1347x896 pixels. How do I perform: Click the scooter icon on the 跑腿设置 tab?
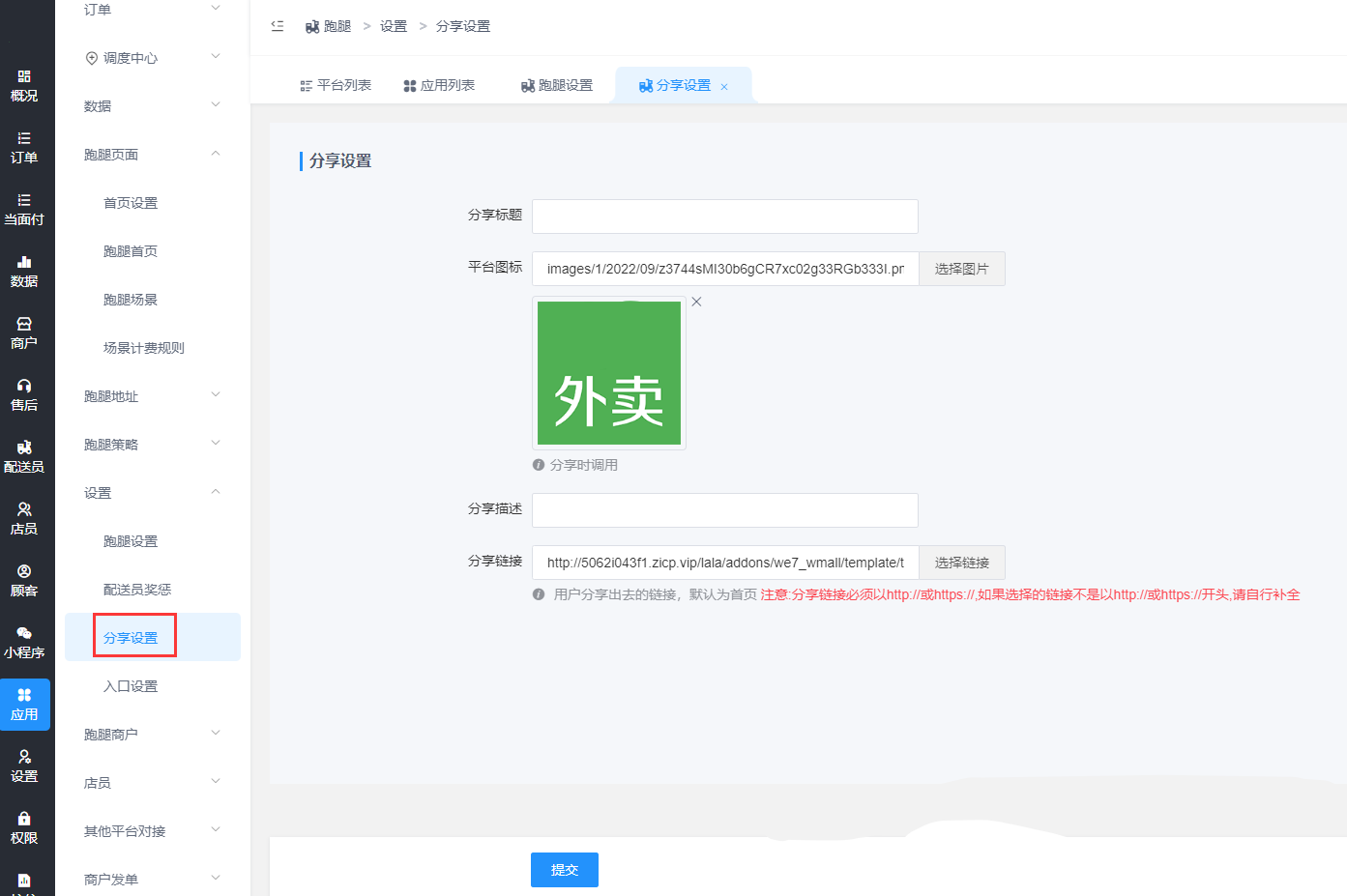[528, 86]
